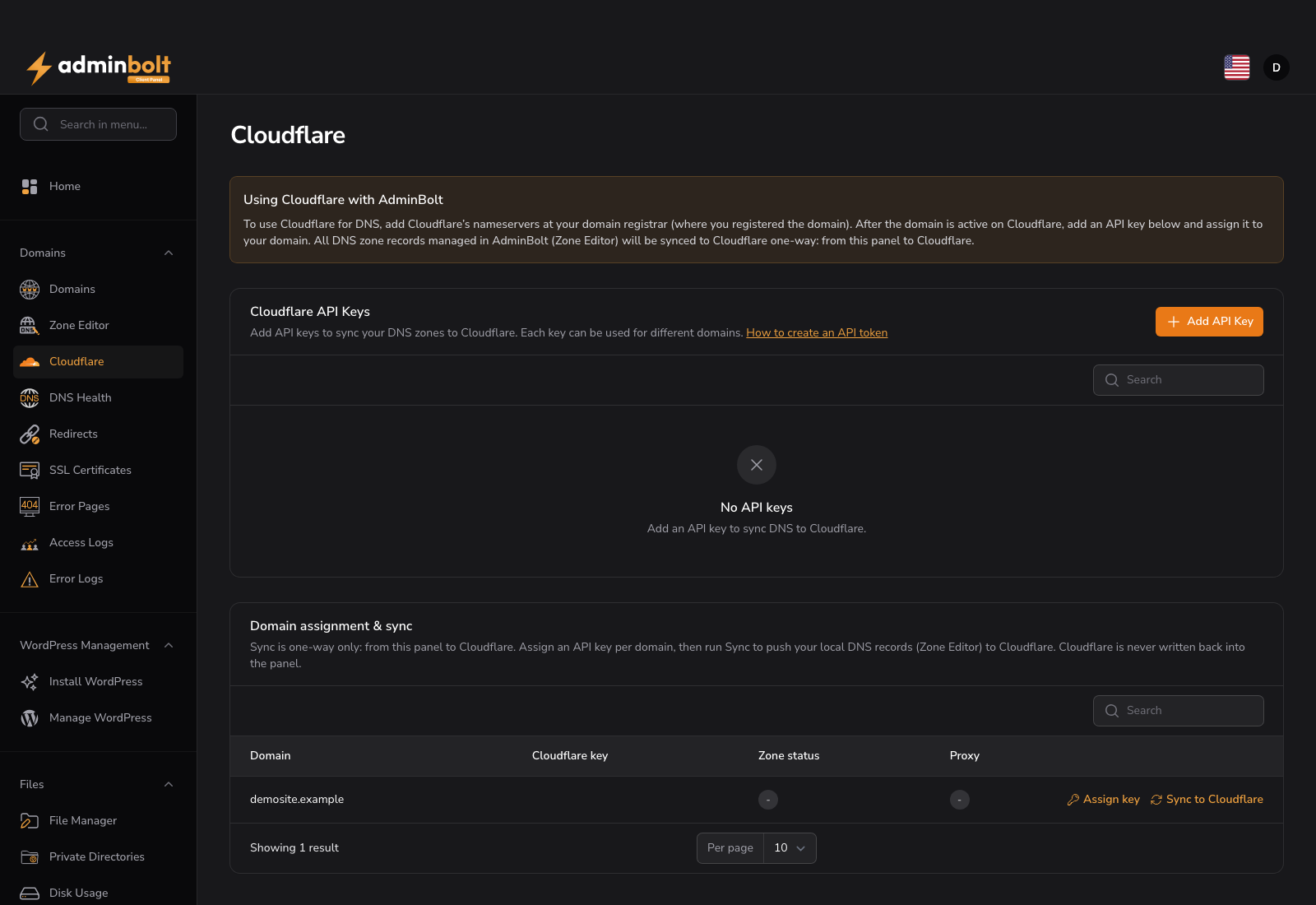Screen dimensions: 1316x905
Task: Open File Manager menu item
Action: click(98, 820)
